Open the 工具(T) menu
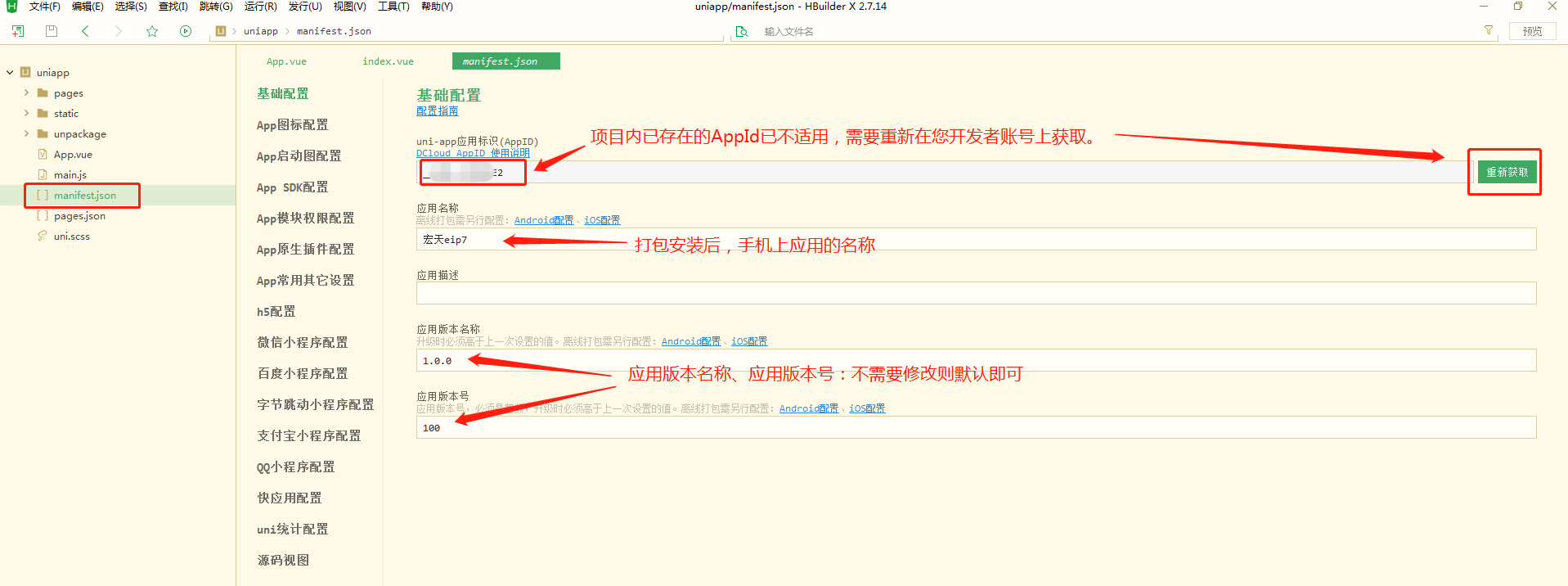The image size is (1568, 586). pyautogui.click(x=393, y=7)
